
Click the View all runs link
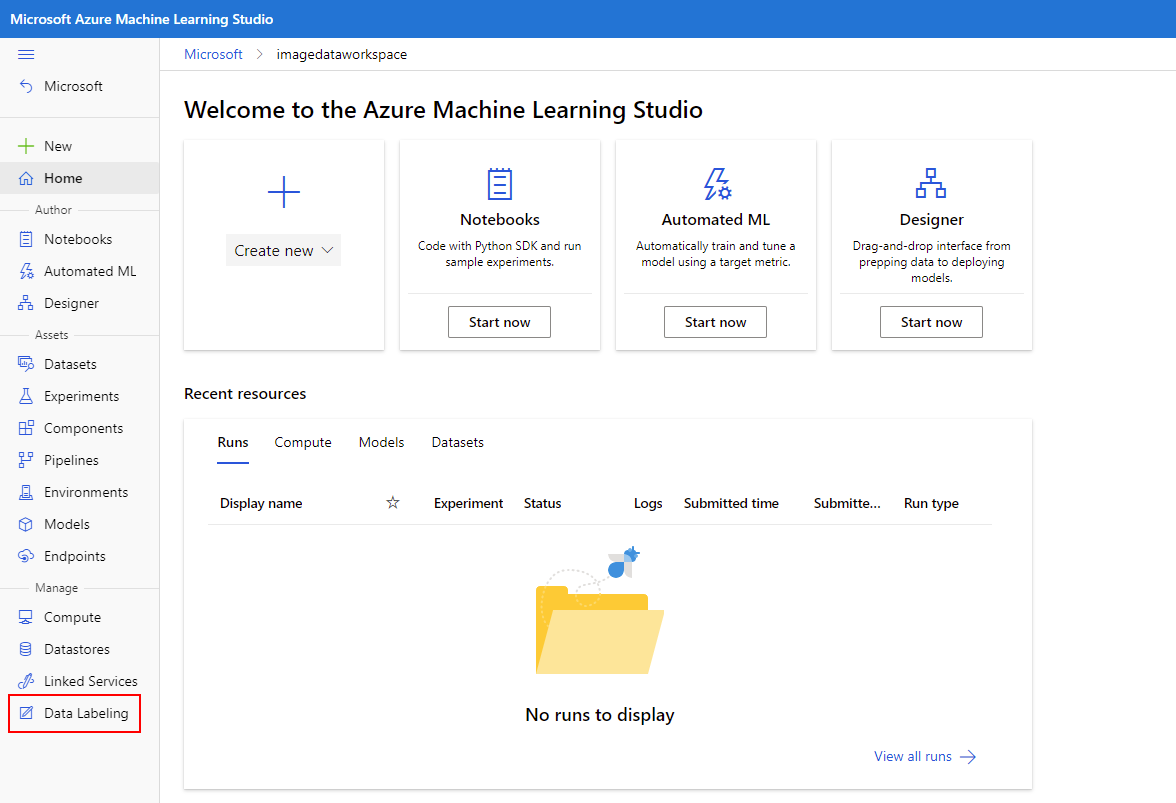[x=913, y=757]
